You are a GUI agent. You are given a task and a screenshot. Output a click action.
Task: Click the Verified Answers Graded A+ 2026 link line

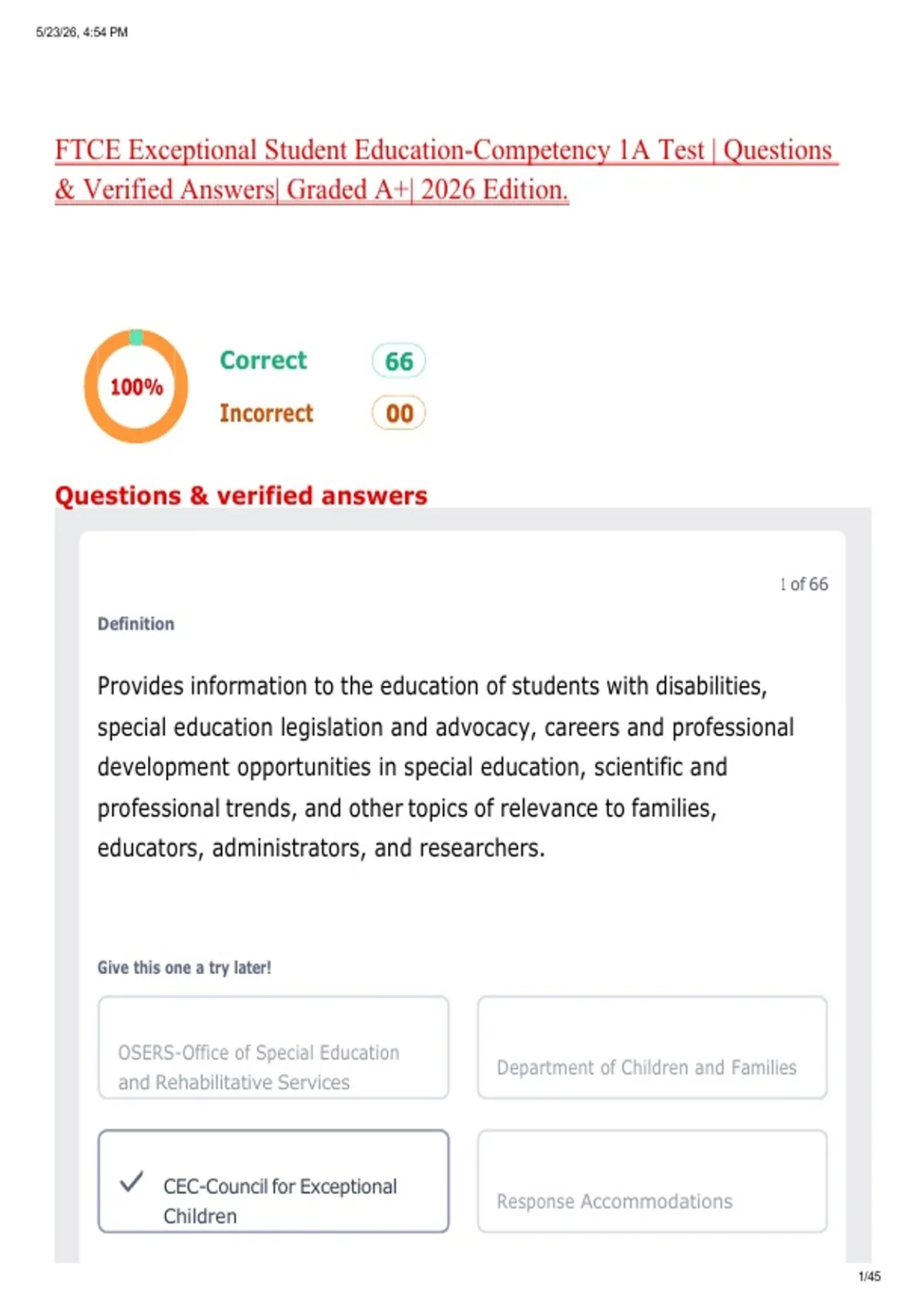(312, 189)
